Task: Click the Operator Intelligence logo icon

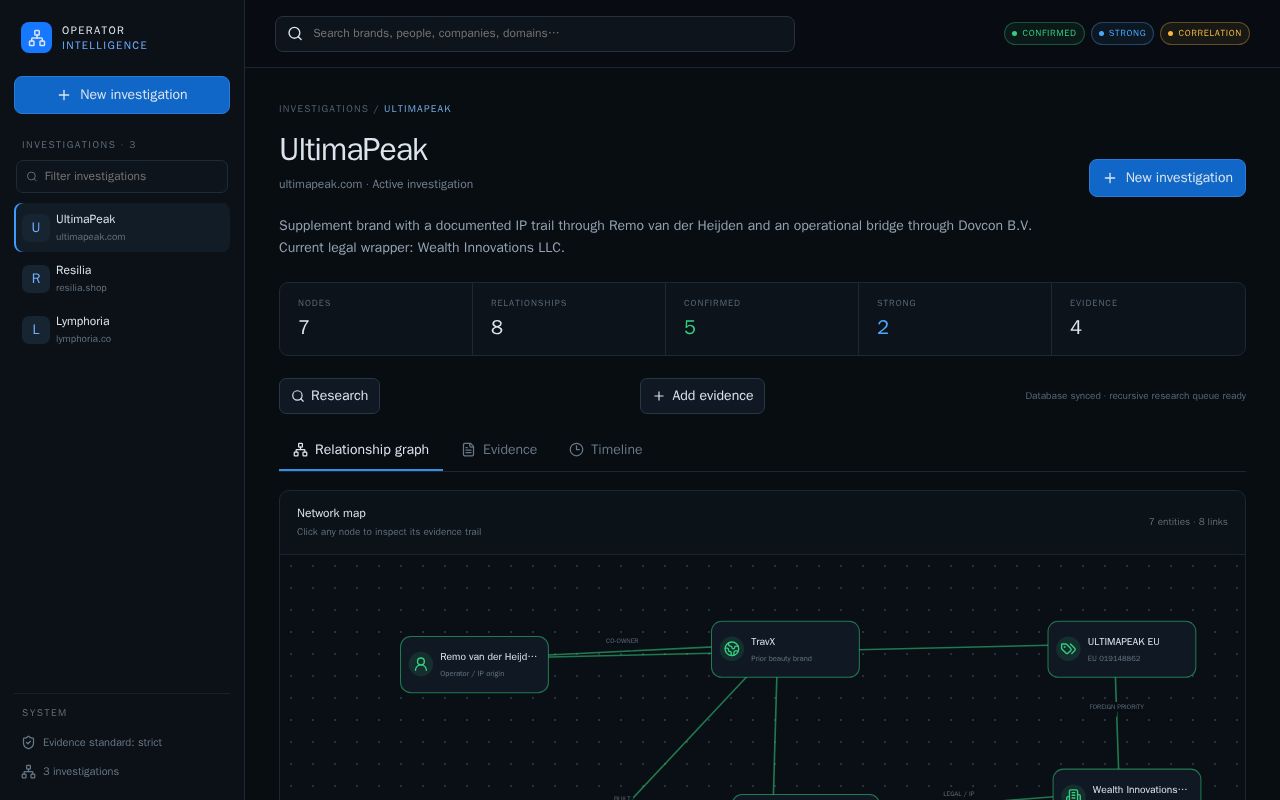Action: (36, 37)
